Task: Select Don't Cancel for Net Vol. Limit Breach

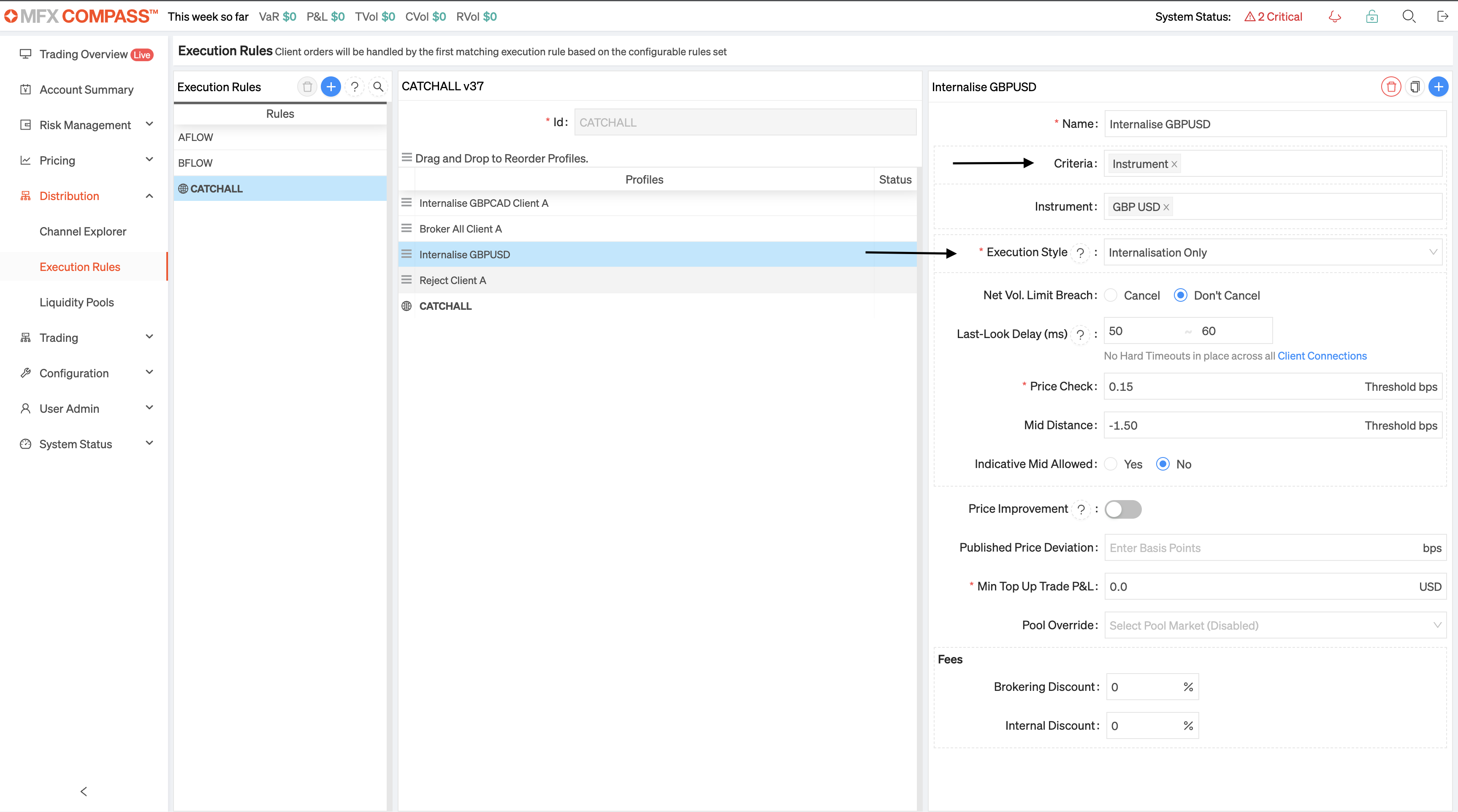Action: tap(1181, 295)
